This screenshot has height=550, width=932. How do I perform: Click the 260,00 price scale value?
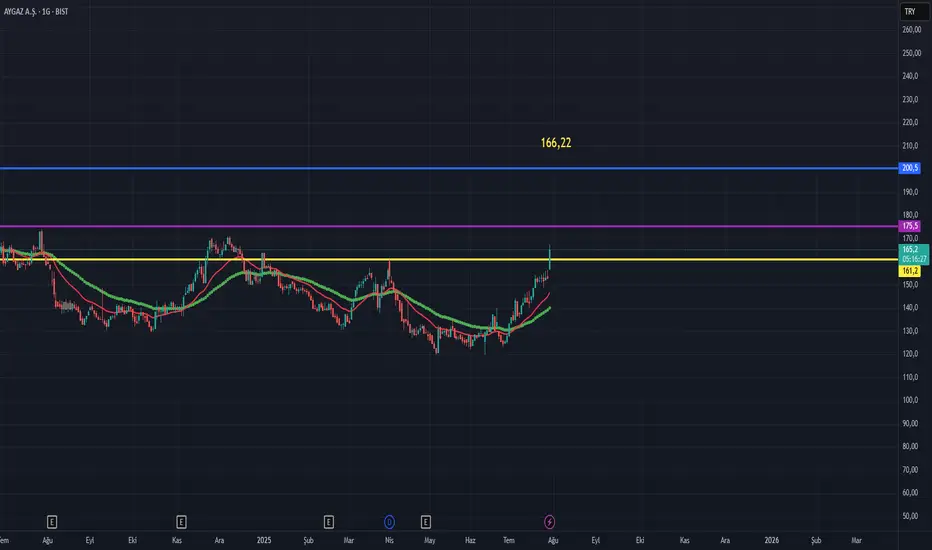point(911,30)
